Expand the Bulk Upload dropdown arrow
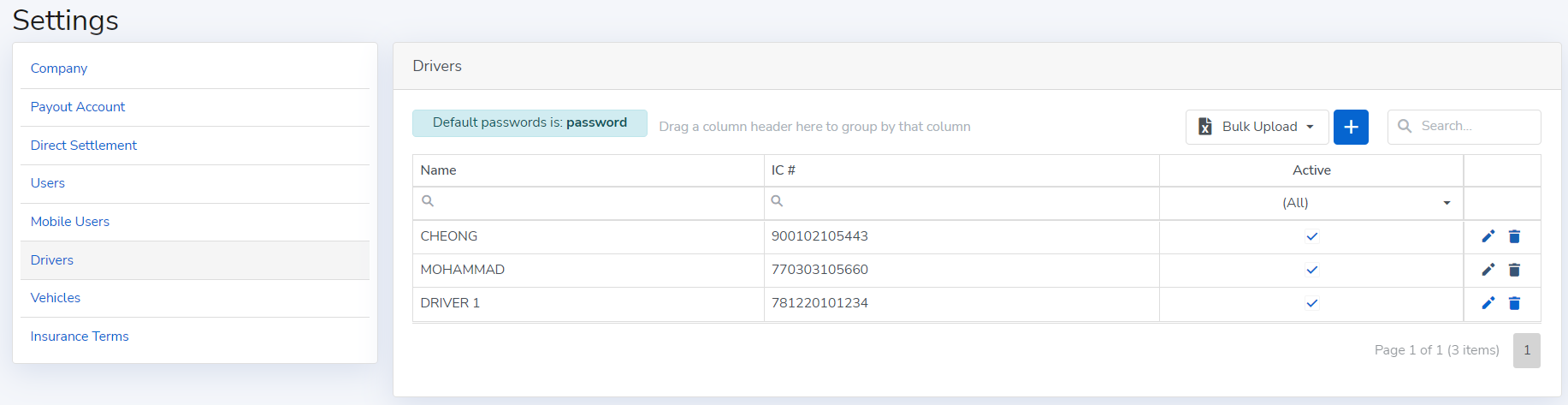1568x405 pixels. 1310,127
